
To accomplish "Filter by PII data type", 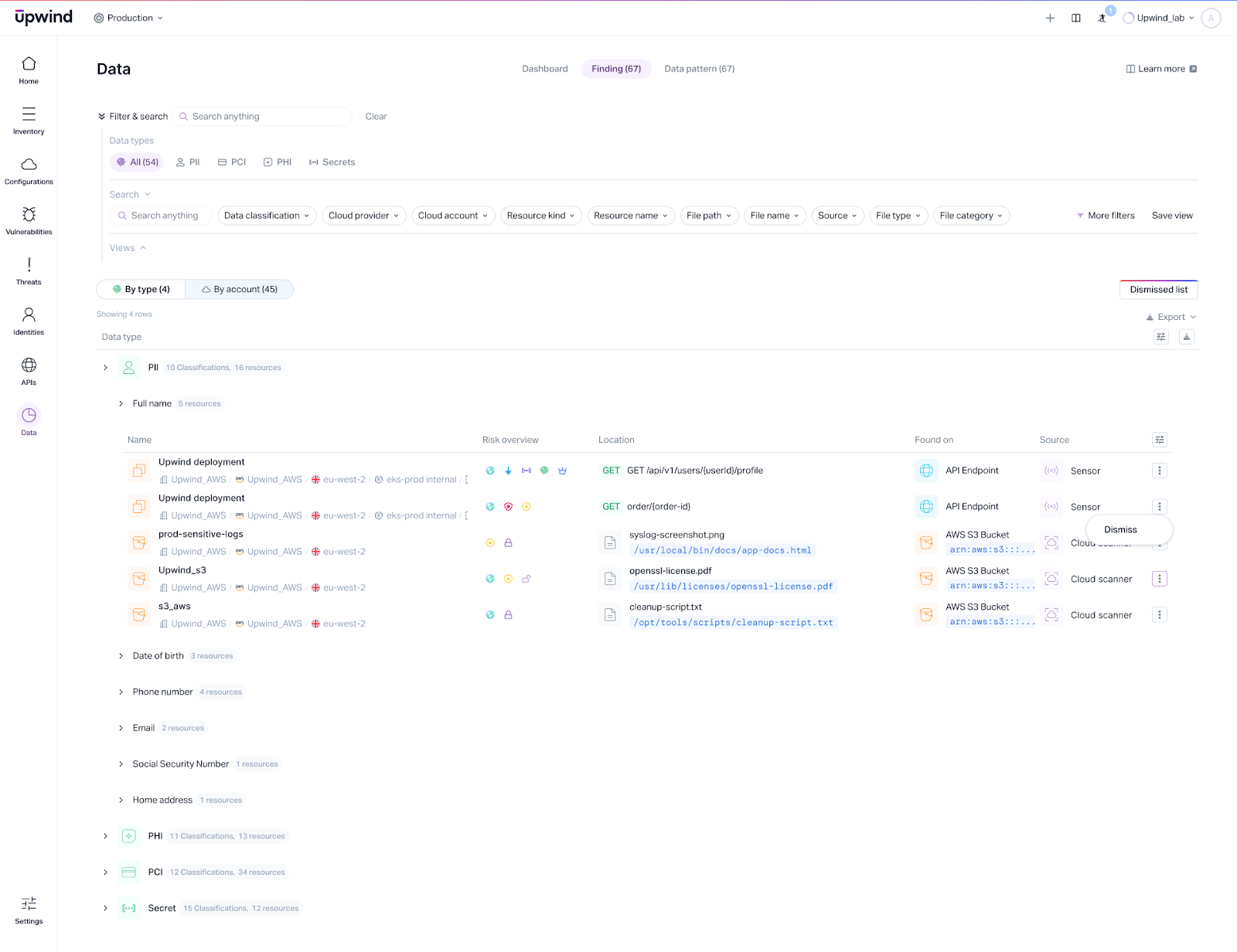I will 188,162.
